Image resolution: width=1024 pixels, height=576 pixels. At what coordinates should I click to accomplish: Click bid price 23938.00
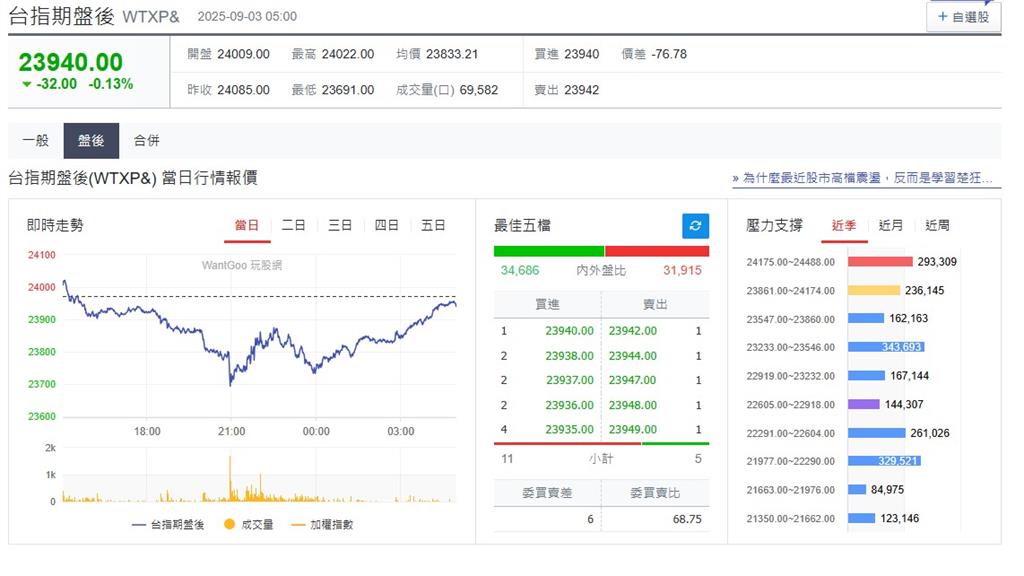pyautogui.click(x=569, y=356)
